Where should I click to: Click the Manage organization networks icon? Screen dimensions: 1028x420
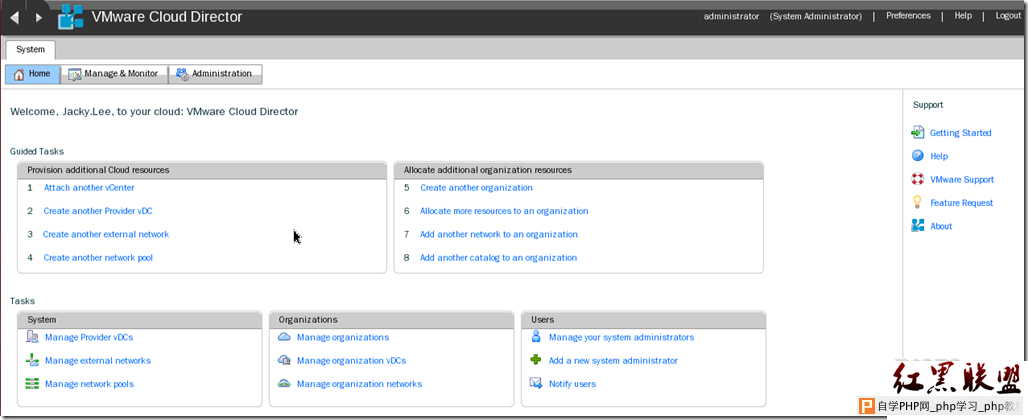click(x=284, y=383)
